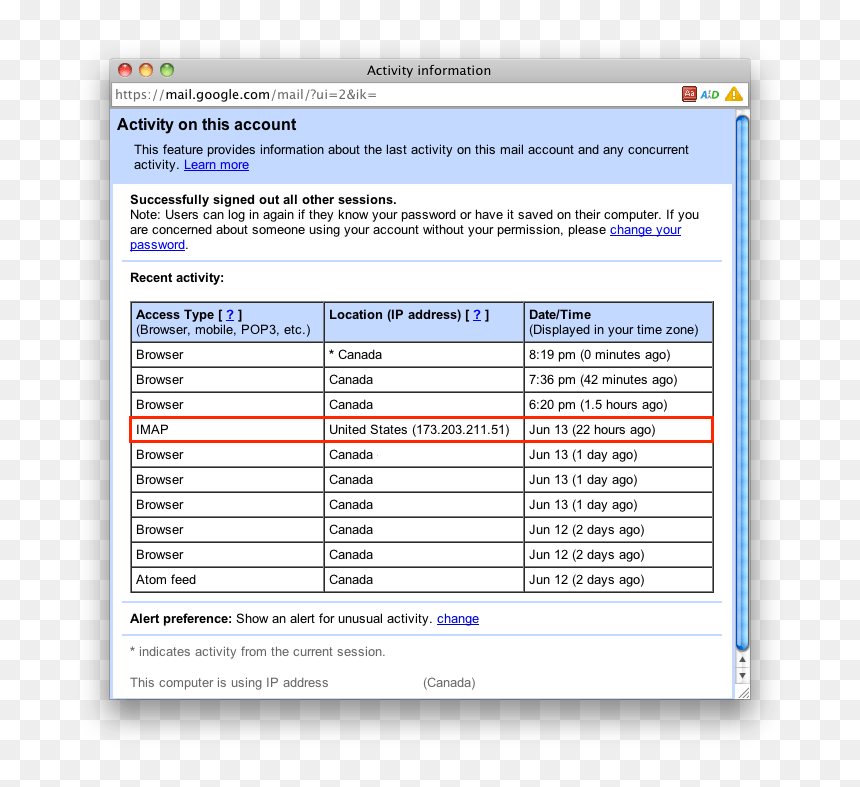This screenshot has height=787, width=860.
Task: Click the scrollbar down arrow
Action: [742, 676]
